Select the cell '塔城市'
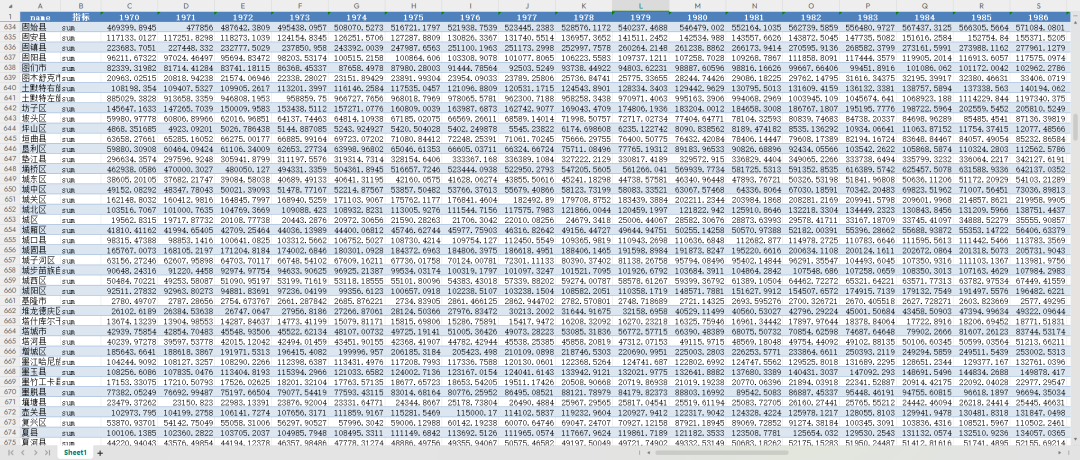Image resolution: width=1080 pixels, height=460 pixels. (40, 331)
